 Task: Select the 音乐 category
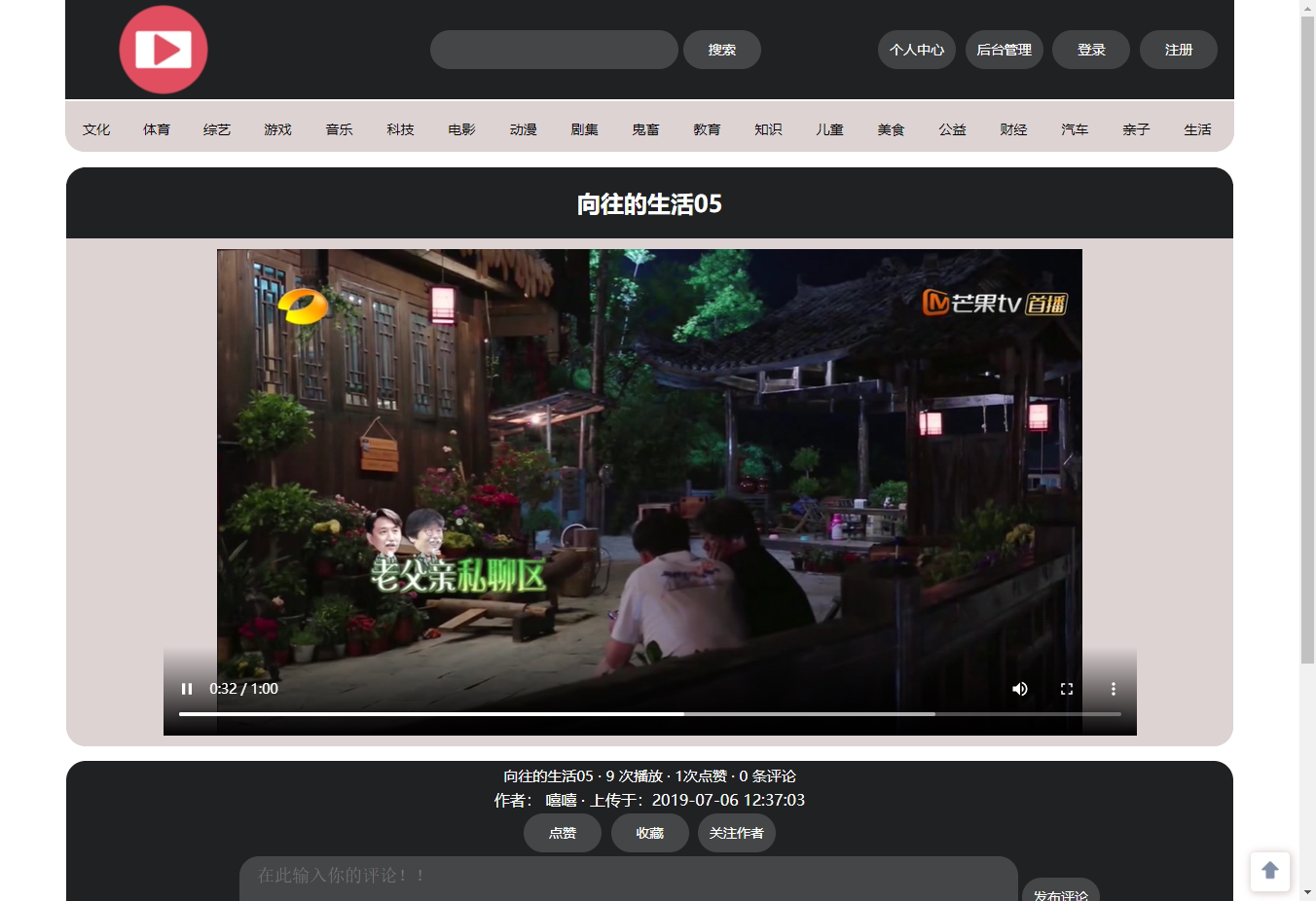tap(340, 129)
